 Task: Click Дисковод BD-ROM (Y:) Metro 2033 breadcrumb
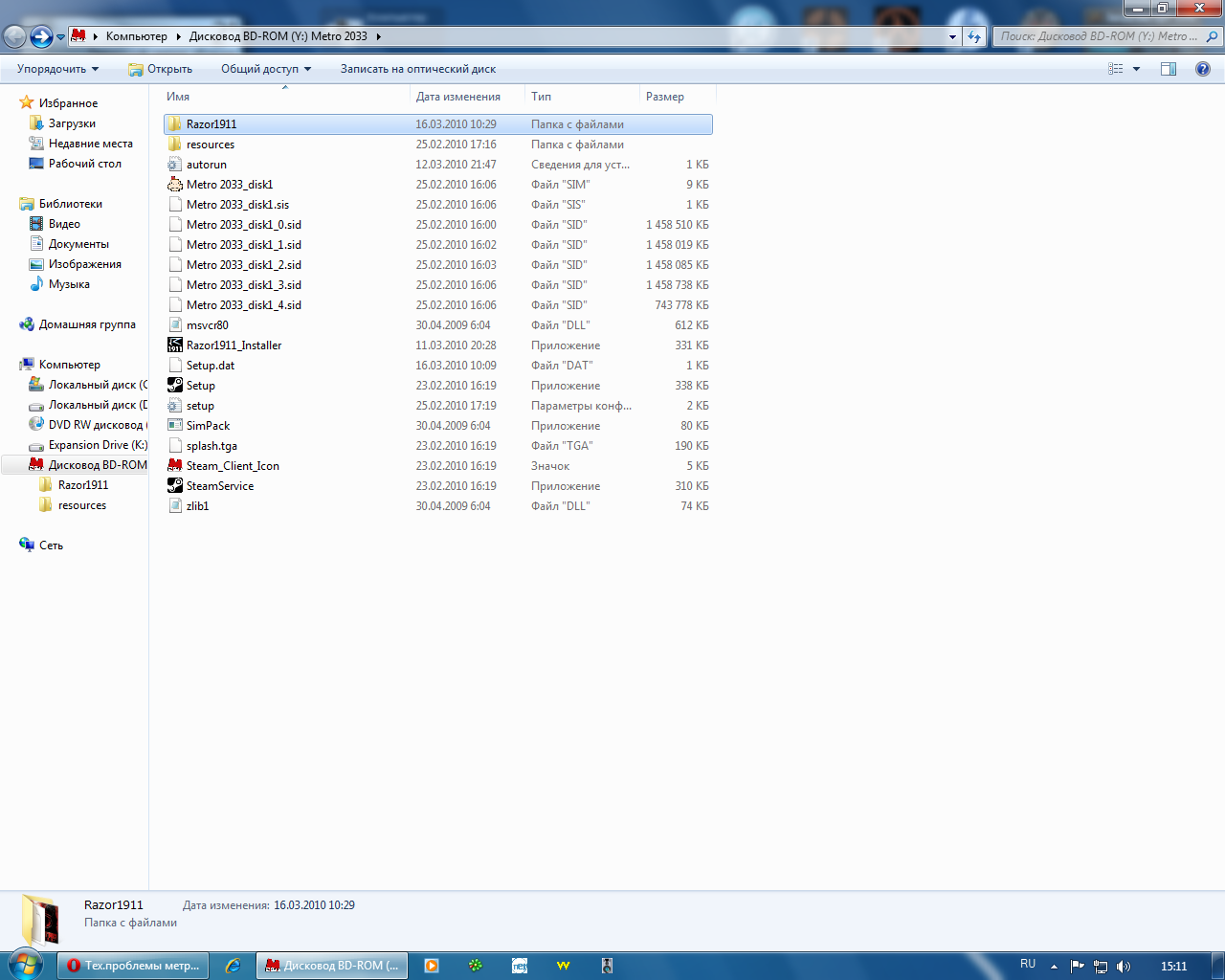point(278,36)
